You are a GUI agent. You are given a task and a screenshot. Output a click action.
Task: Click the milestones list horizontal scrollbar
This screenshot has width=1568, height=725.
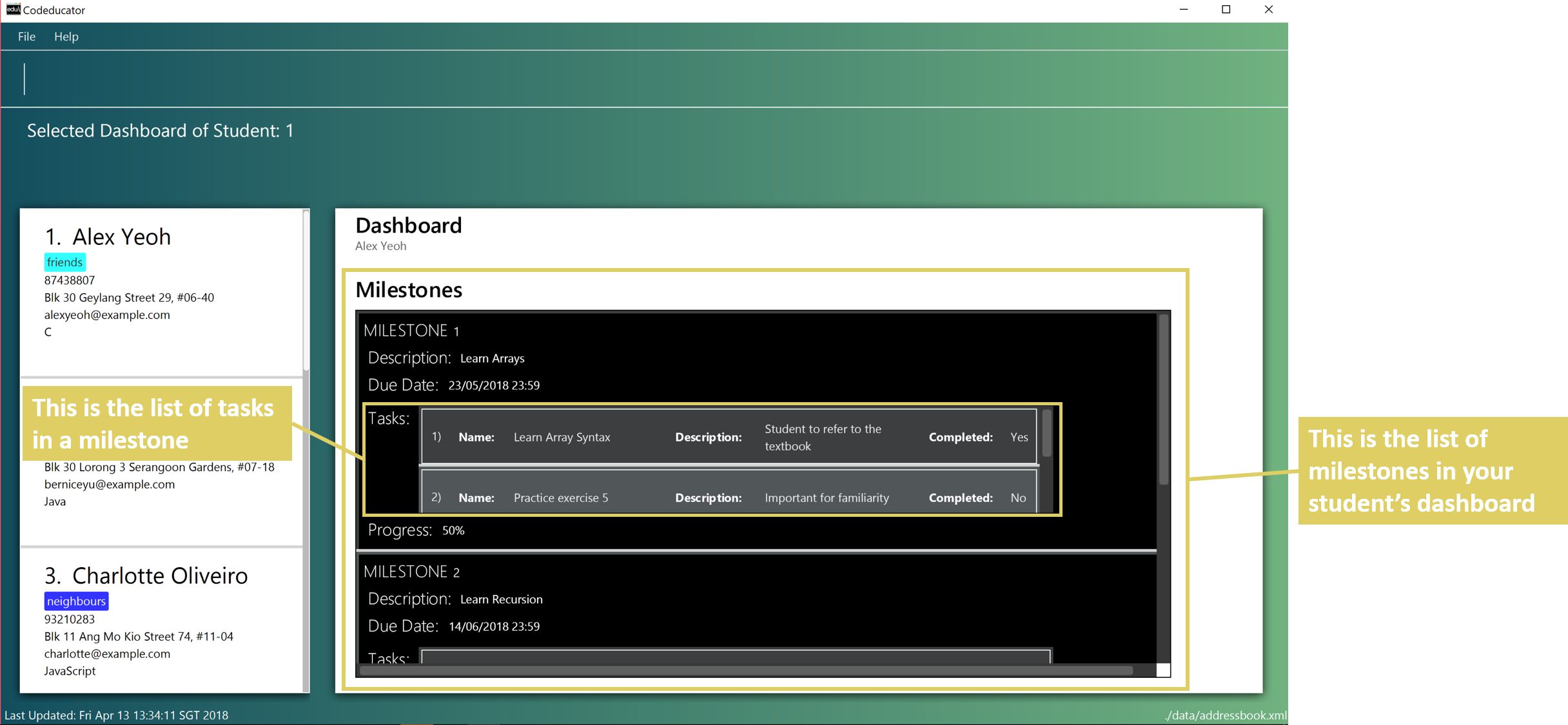coord(746,670)
